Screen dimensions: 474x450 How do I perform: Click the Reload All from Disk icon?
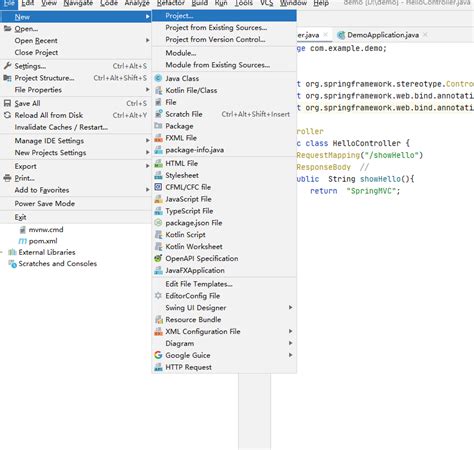(x=7, y=115)
